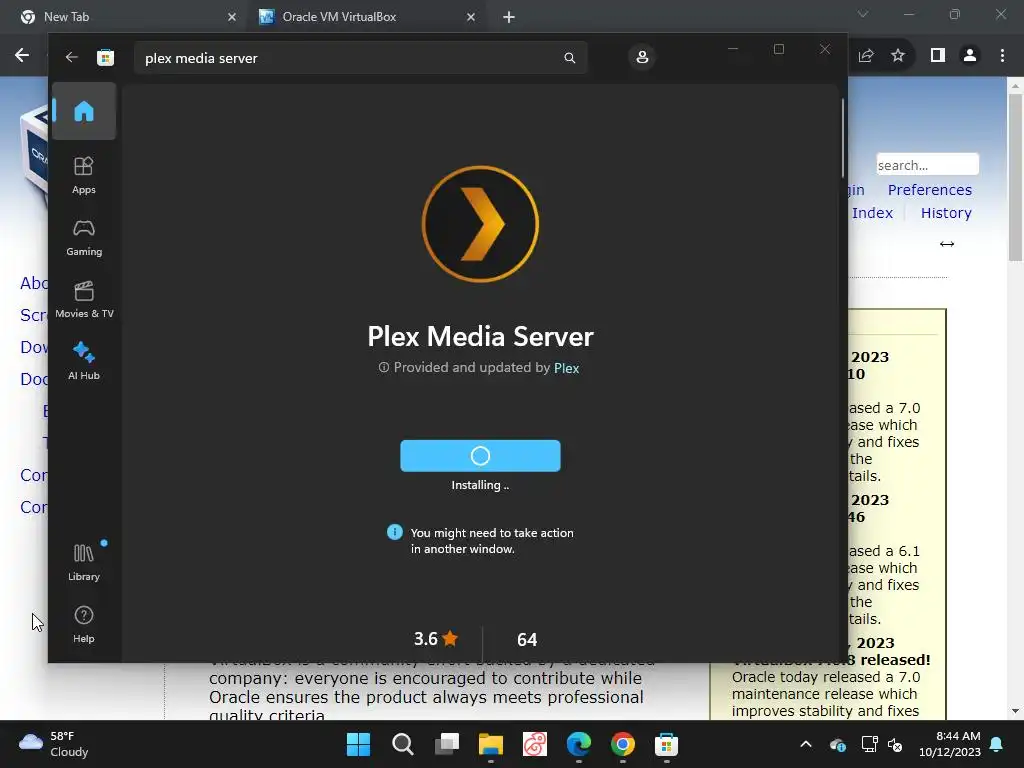Go back in Microsoft Store window

click(71, 57)
